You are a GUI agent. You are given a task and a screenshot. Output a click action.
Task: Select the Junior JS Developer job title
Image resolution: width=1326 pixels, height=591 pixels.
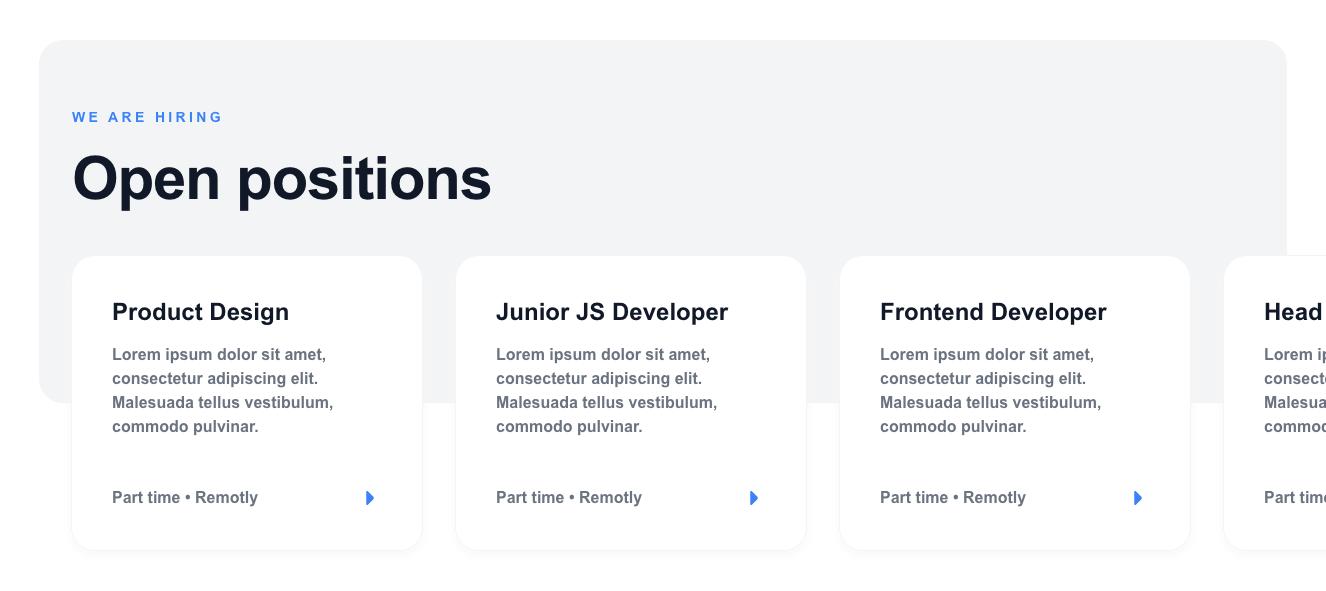coord(612,312)
